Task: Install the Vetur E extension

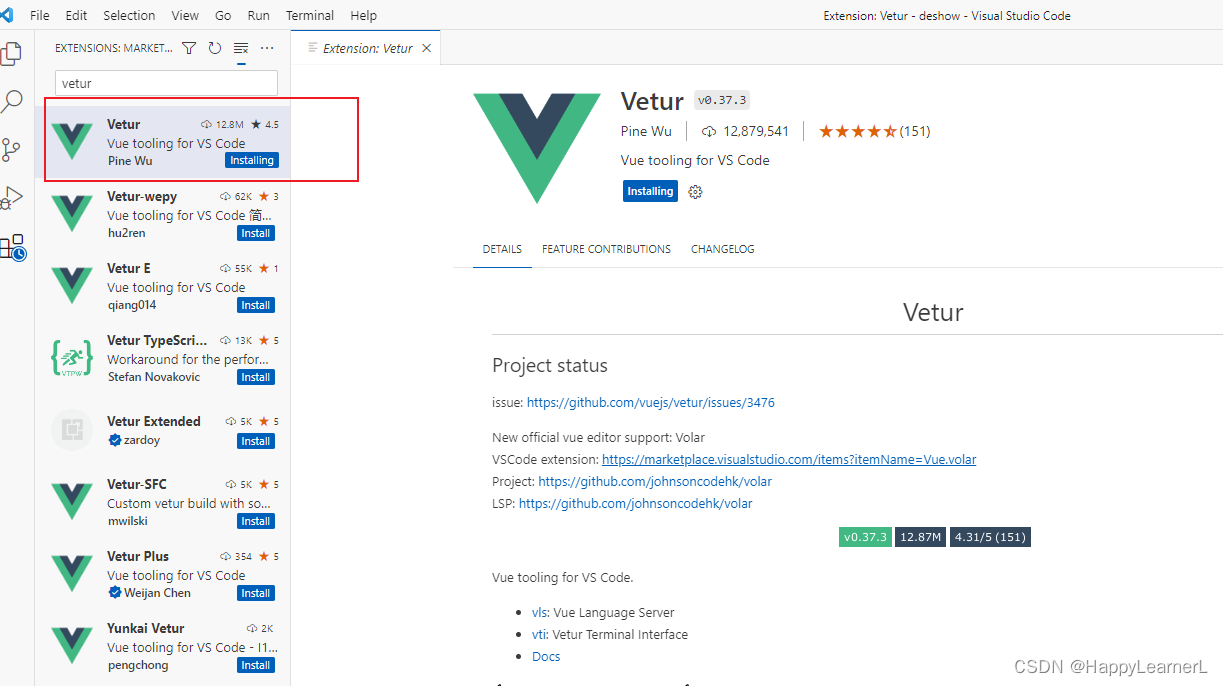Action: (256, 305)
